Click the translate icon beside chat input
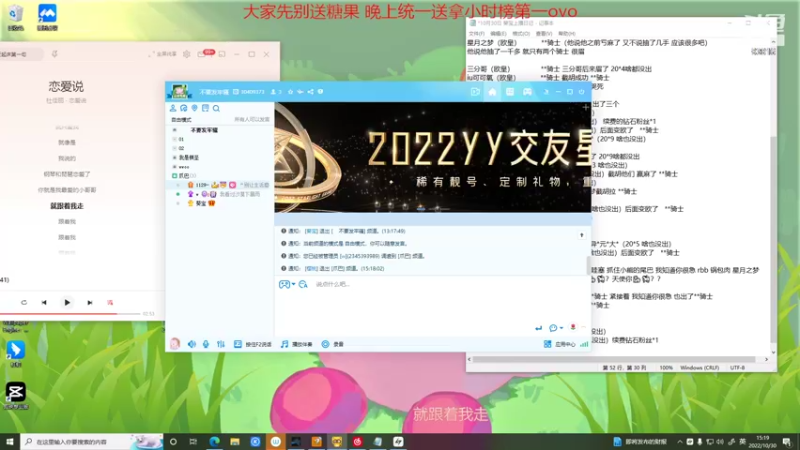This screenshot has width=800, height=450. point(303,284)
